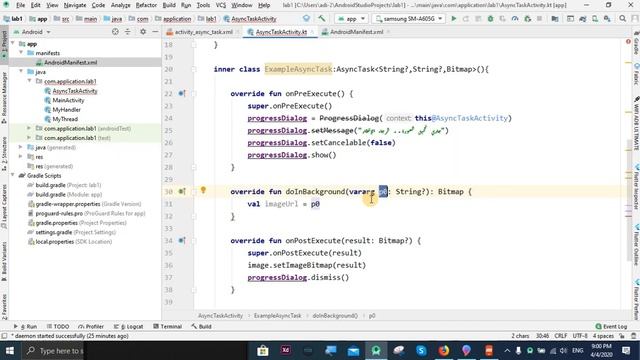This screenshot has height=360, width=640.
Task: Open Skype from the taskbar
Action: (x=421, y=351)
